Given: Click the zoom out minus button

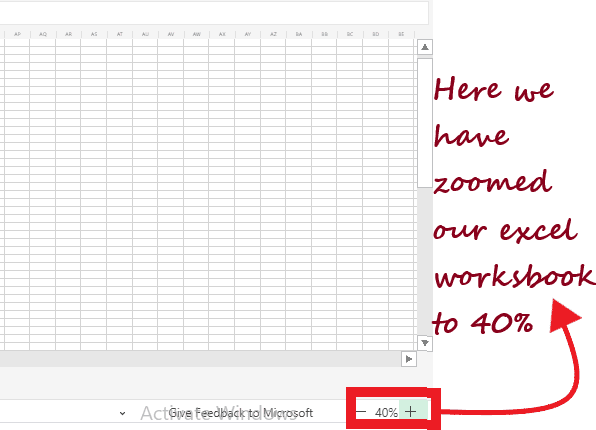Looking at the screenshot, I should tap(361, 412).
